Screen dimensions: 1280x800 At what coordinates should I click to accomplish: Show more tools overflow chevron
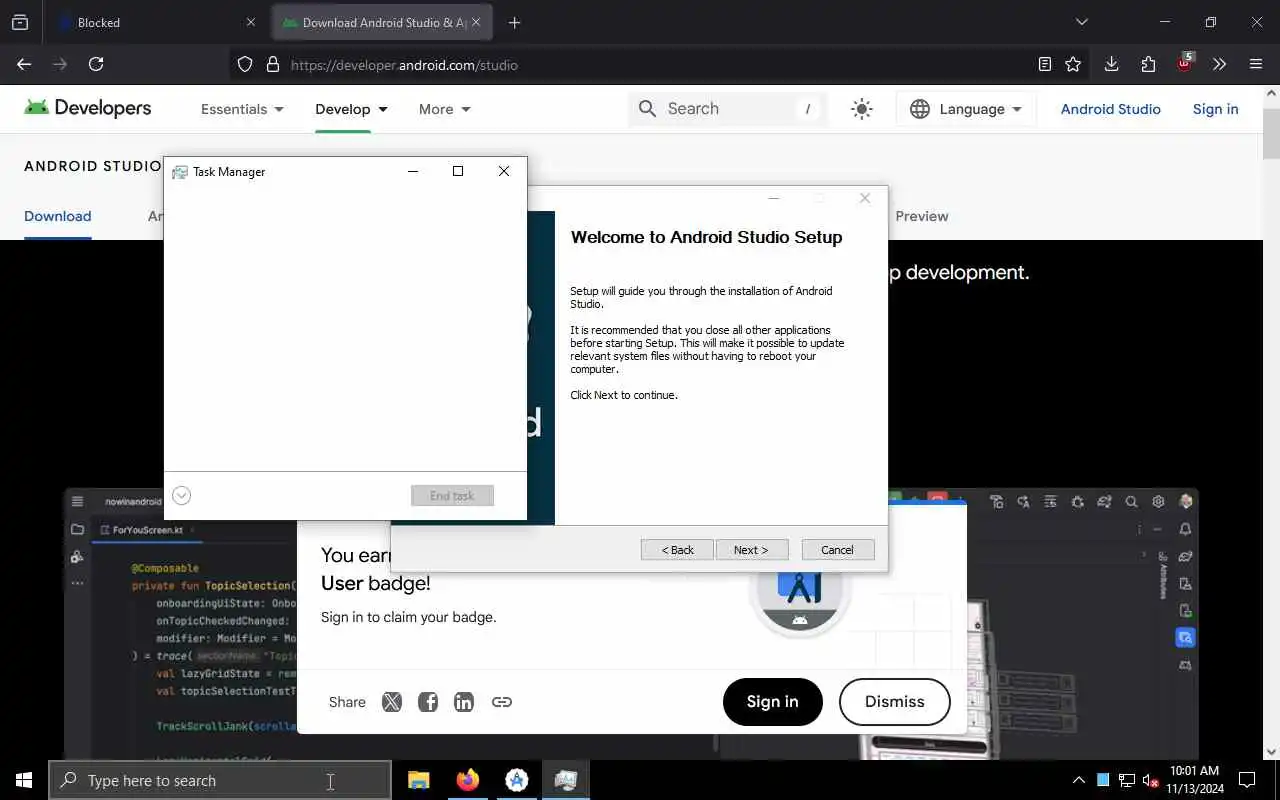pyautogui.click(x=1219, y=64)
